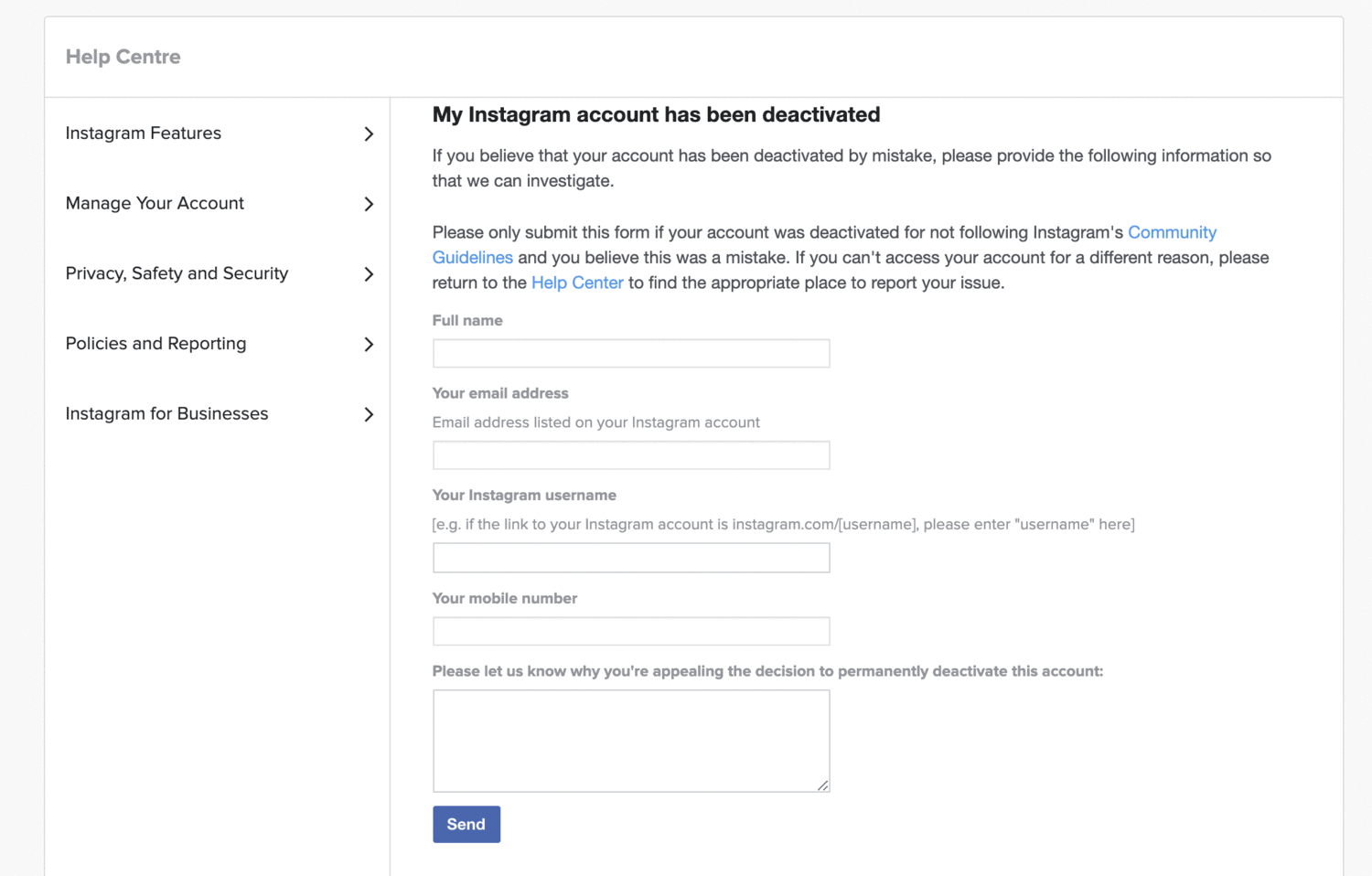This screenshot has width=1372, height=876.
Task: Follow the Help Center link in the paragraph
Action: [576, 283]
